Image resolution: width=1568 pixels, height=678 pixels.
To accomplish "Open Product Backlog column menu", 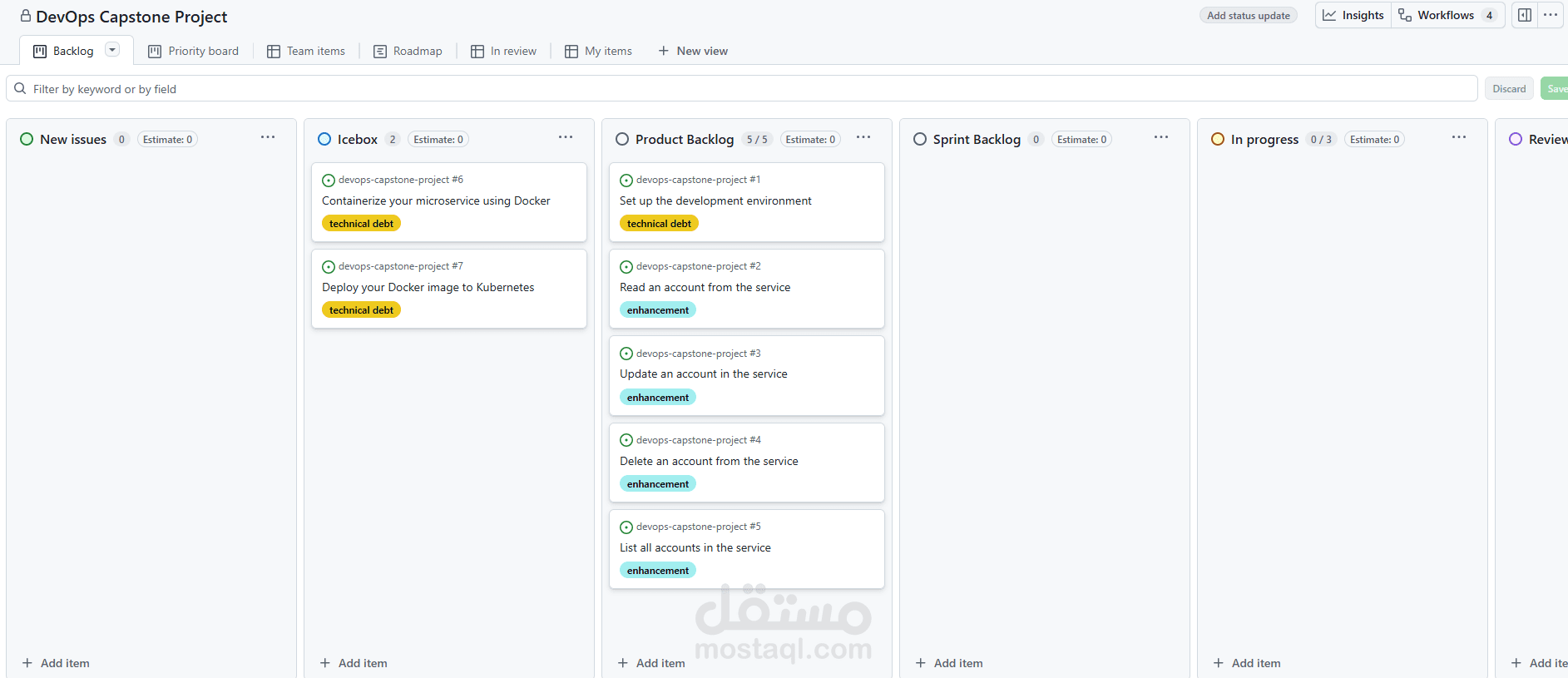I will click(x=863, y=137).
